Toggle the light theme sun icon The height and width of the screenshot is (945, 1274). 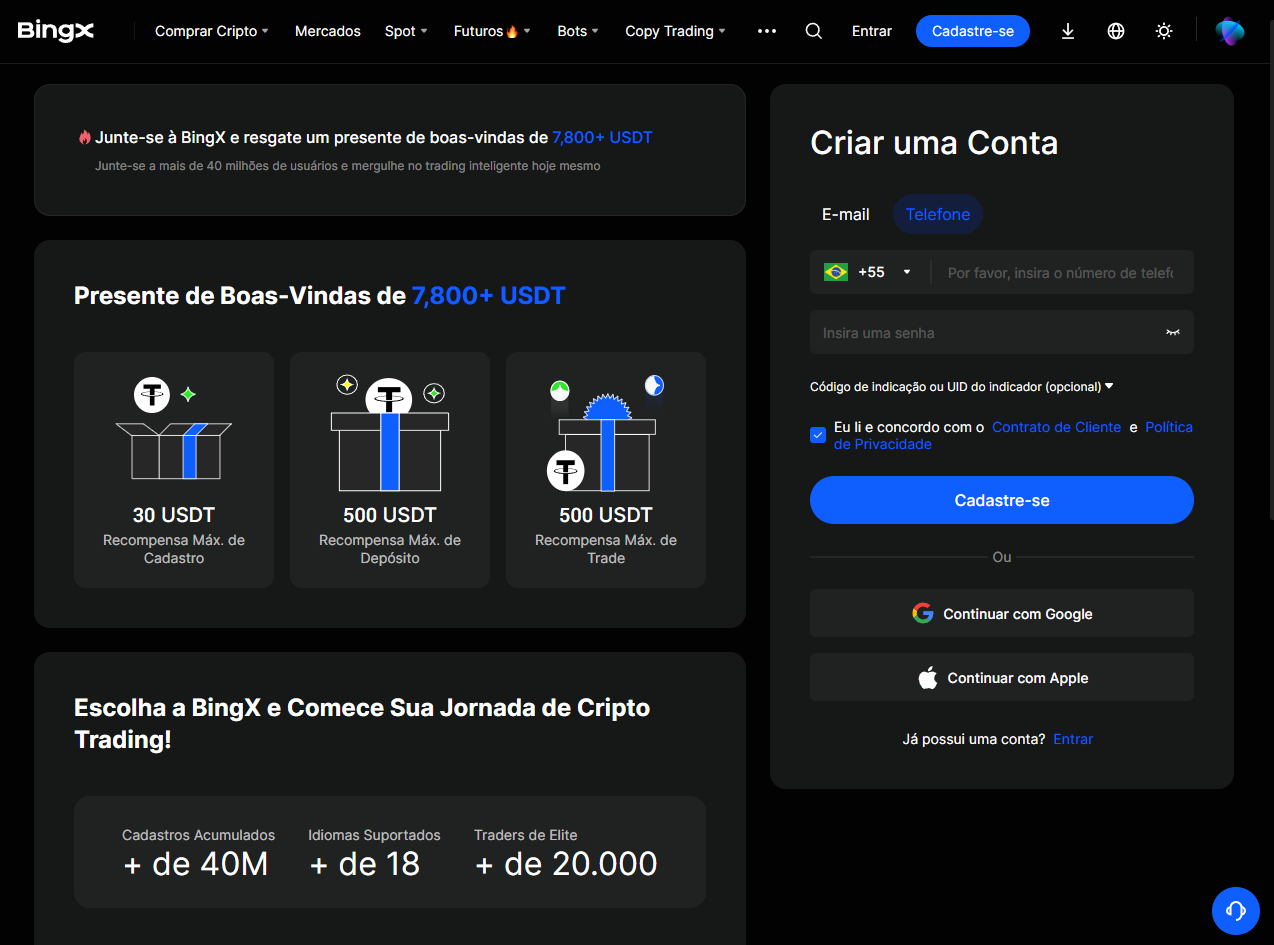pos(1164,31)
